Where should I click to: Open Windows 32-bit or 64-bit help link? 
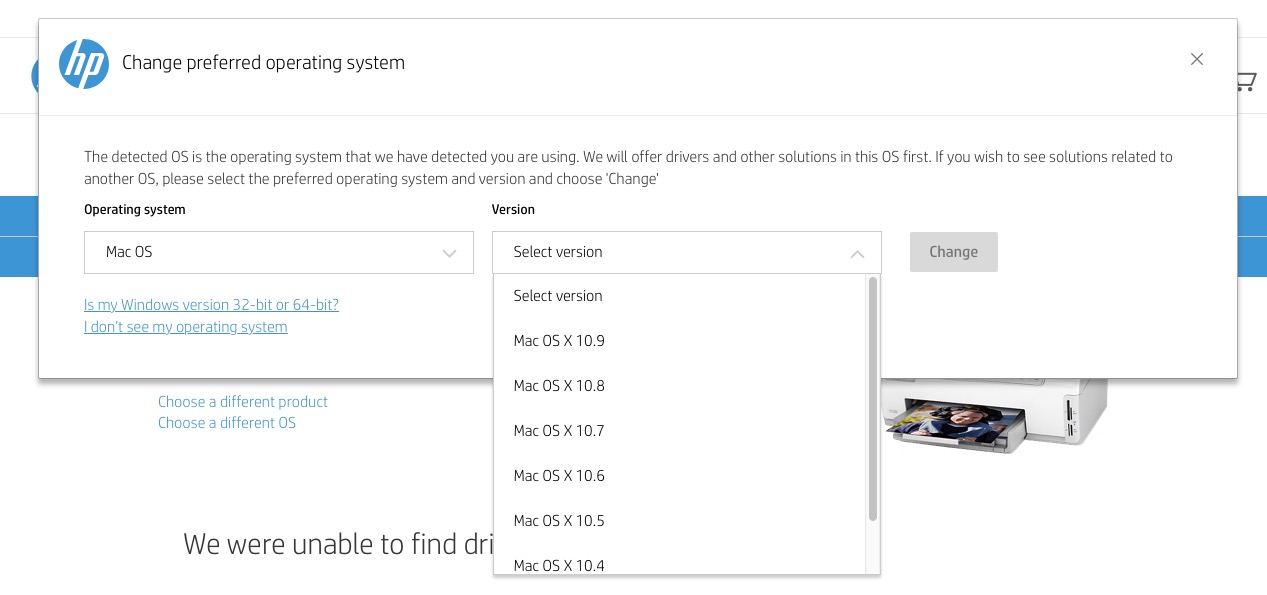point(211,305)
